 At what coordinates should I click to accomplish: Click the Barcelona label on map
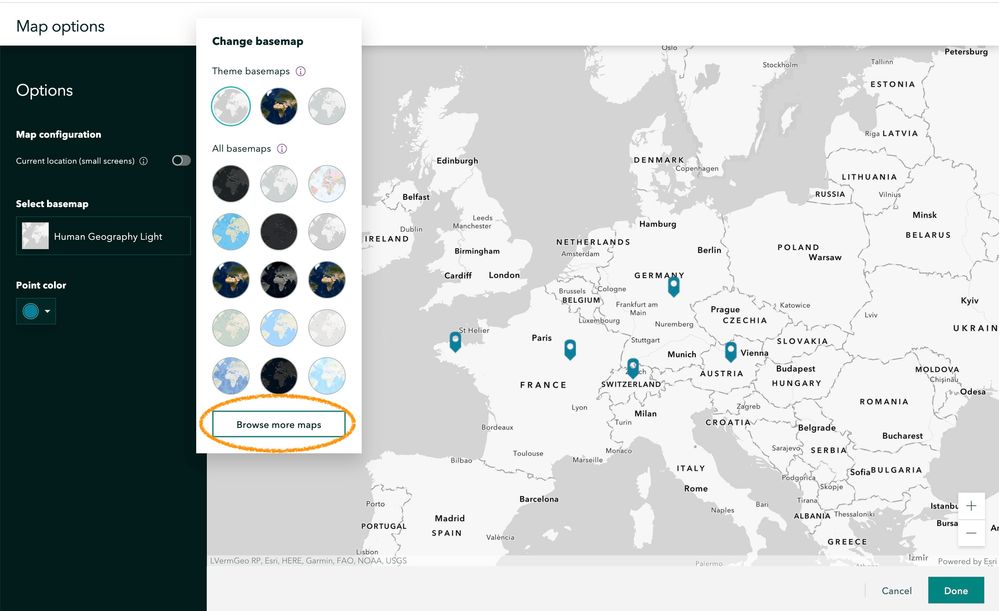538,499
